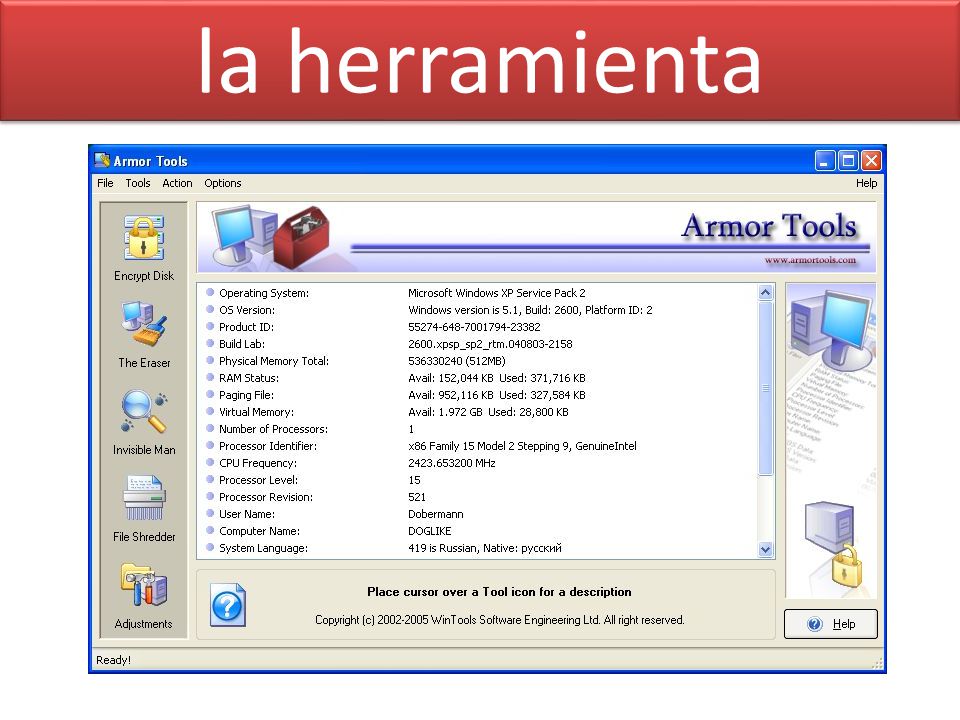
Task: Open the Tools menu
Action: (x=138, y=183)
